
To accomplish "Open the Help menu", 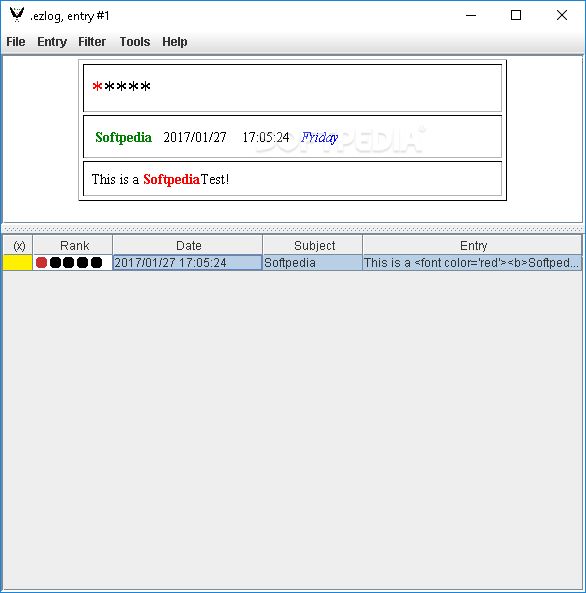I will [x=174, y=42].
